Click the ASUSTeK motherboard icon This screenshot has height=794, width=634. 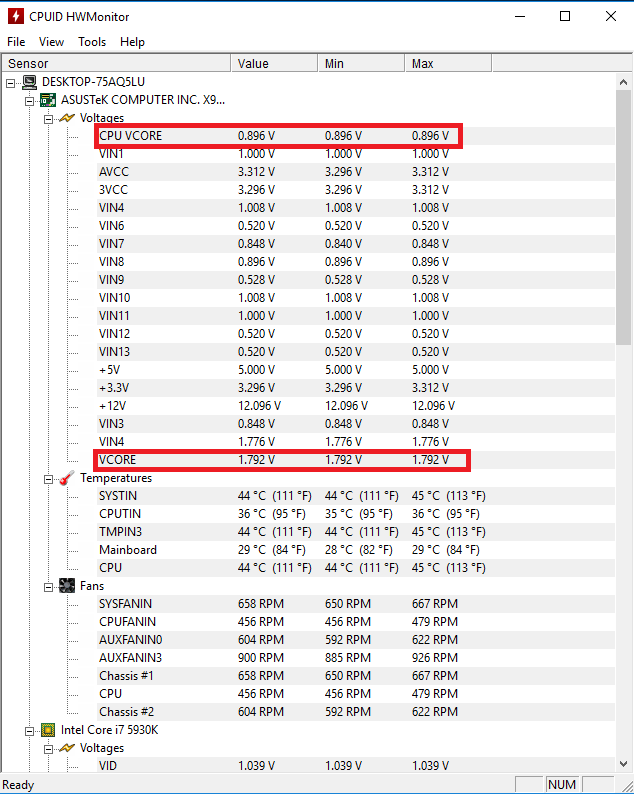click(48, 100)
